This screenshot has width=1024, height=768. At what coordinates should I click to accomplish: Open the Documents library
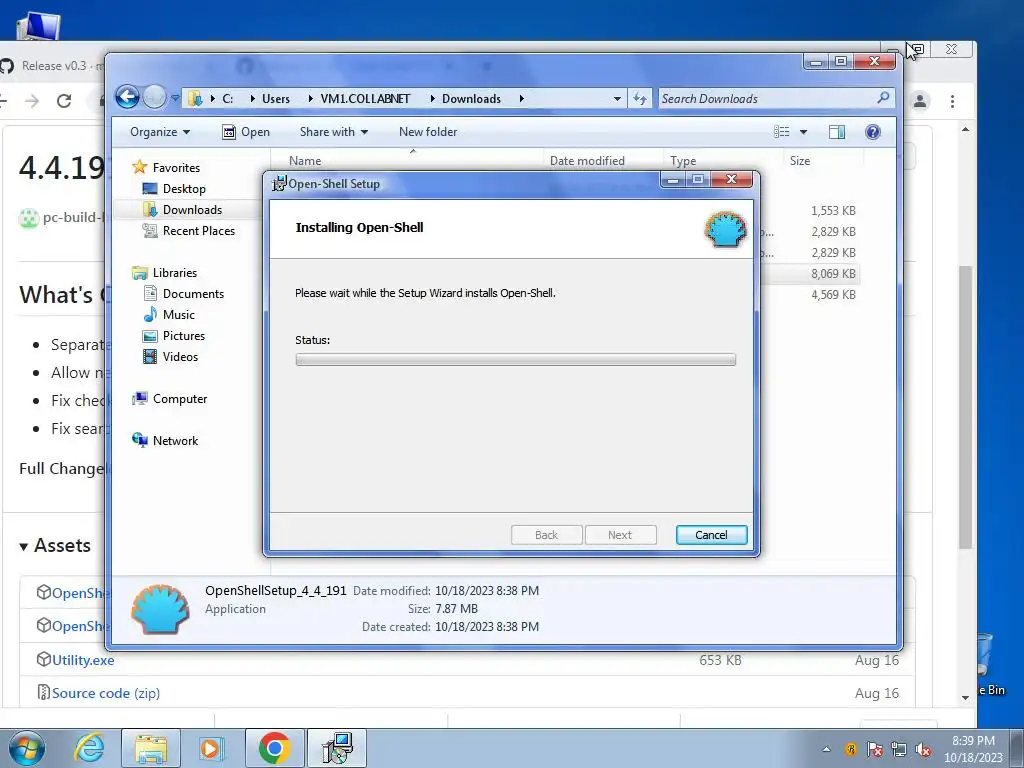[x=193, y=294]
